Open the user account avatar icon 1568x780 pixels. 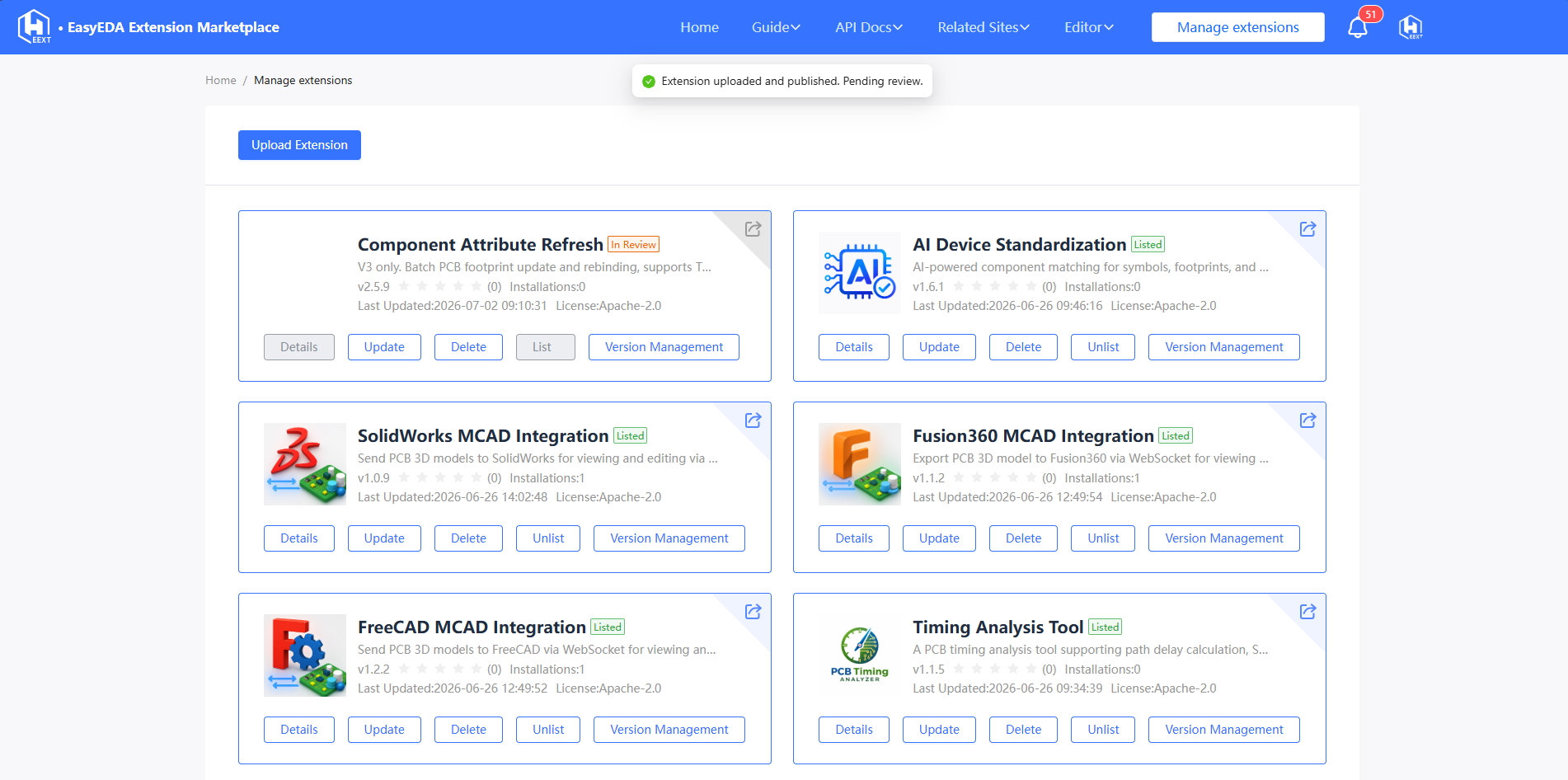click(1411, 27)
